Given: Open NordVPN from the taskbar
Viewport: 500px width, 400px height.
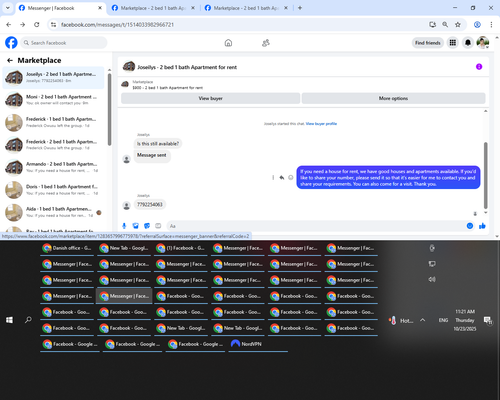Looking at the screenshot, I should 258,344.
